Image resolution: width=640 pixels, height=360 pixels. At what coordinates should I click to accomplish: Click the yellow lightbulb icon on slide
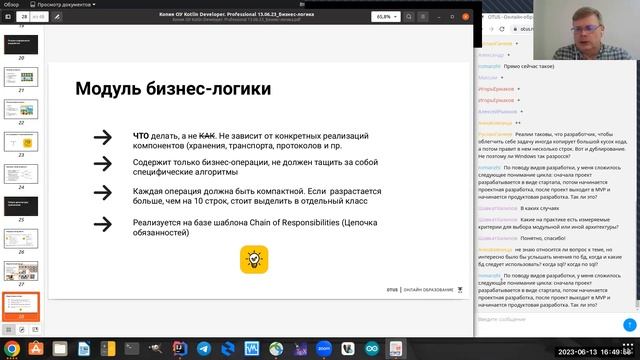[x=254, y=259]
